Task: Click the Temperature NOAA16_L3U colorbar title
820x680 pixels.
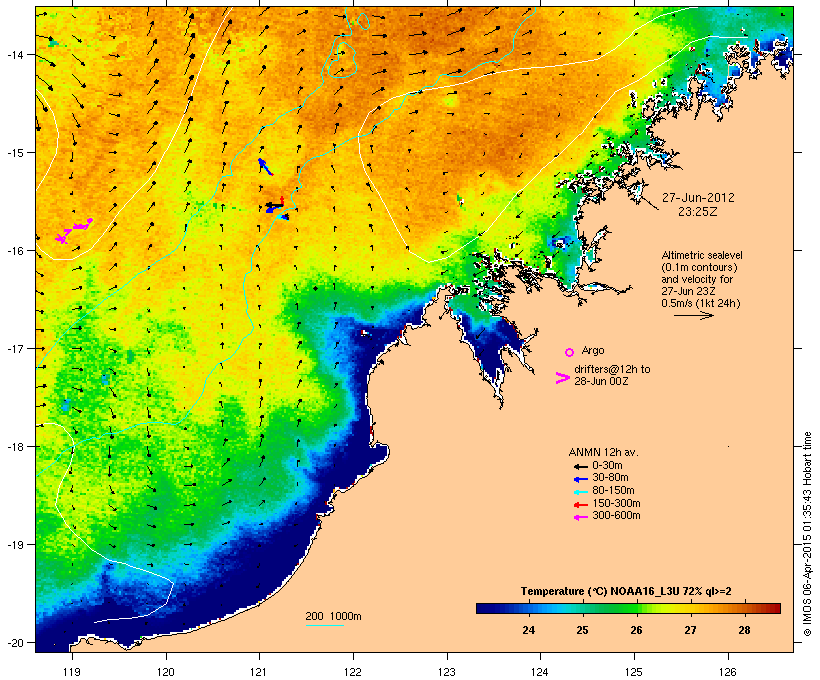Action: pos(626,592)
